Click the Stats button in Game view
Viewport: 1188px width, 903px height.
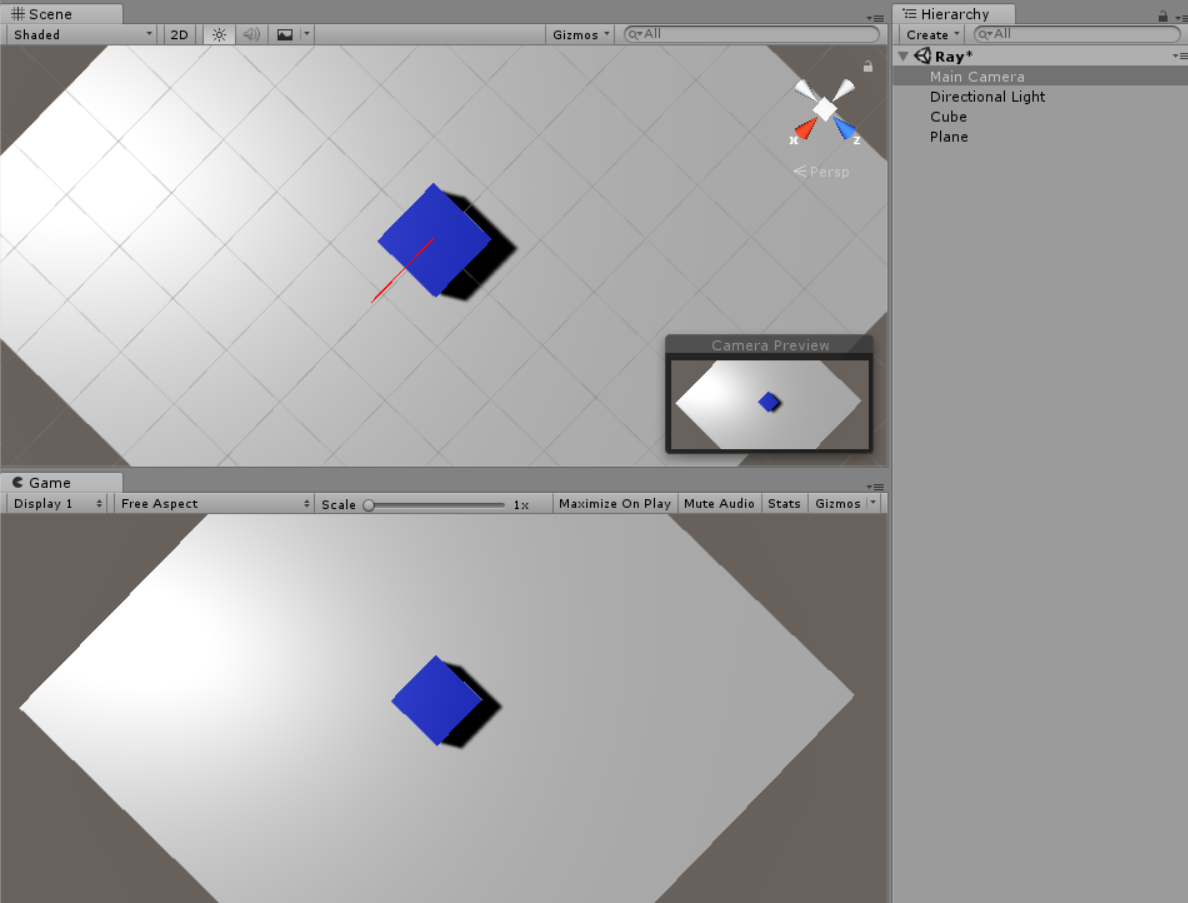784,503
